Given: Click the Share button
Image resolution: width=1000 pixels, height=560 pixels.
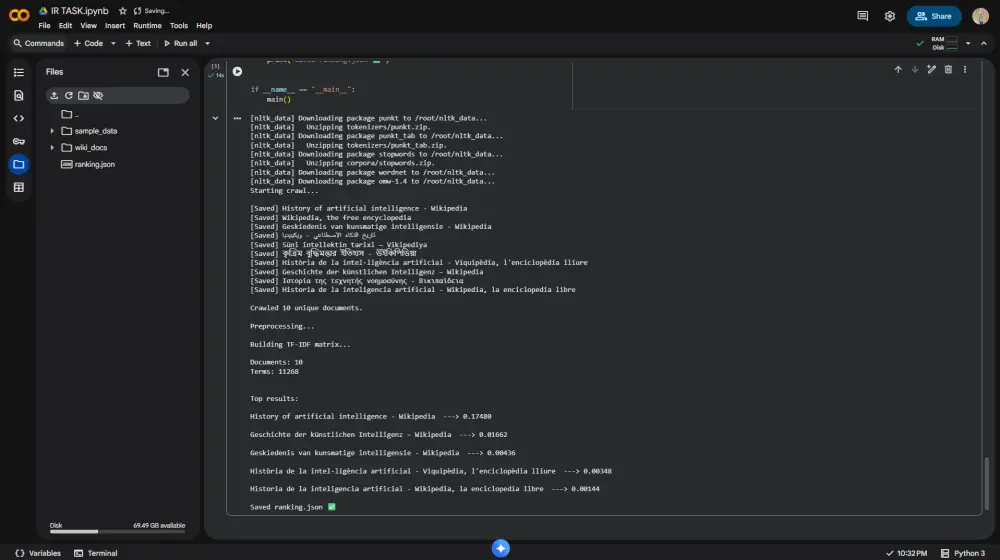Looking at the screenshot, I should [x=934, y=16].
